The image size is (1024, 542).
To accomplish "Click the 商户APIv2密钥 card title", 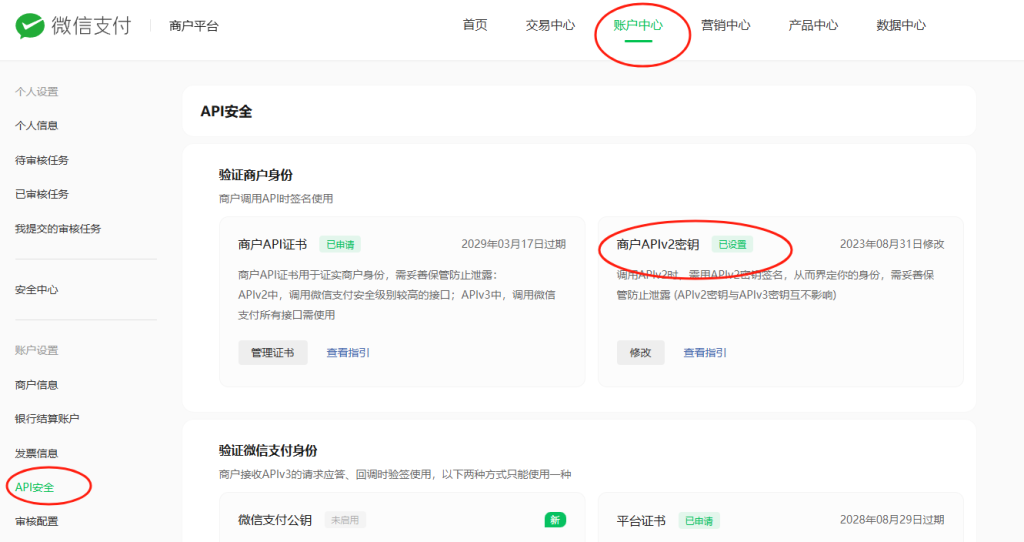I will 658,244.
